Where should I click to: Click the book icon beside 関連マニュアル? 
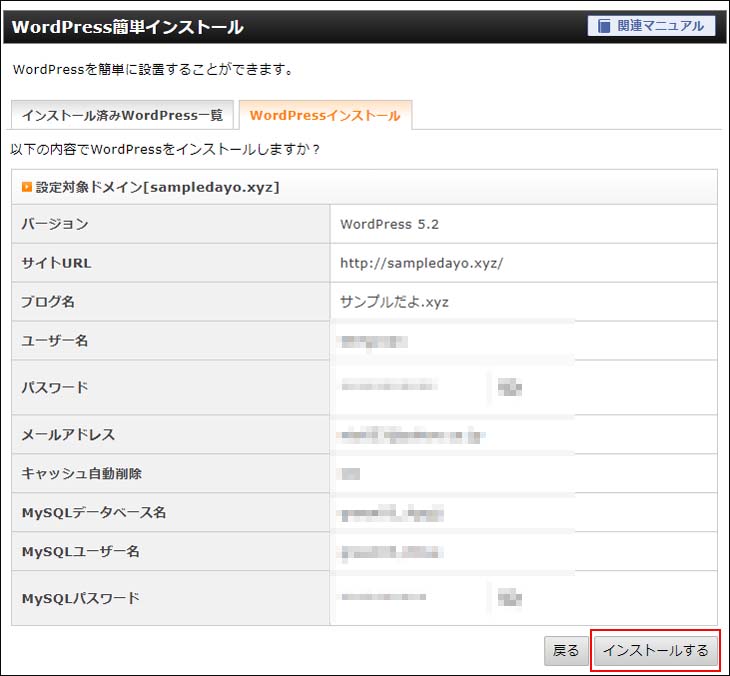point(604,26)
